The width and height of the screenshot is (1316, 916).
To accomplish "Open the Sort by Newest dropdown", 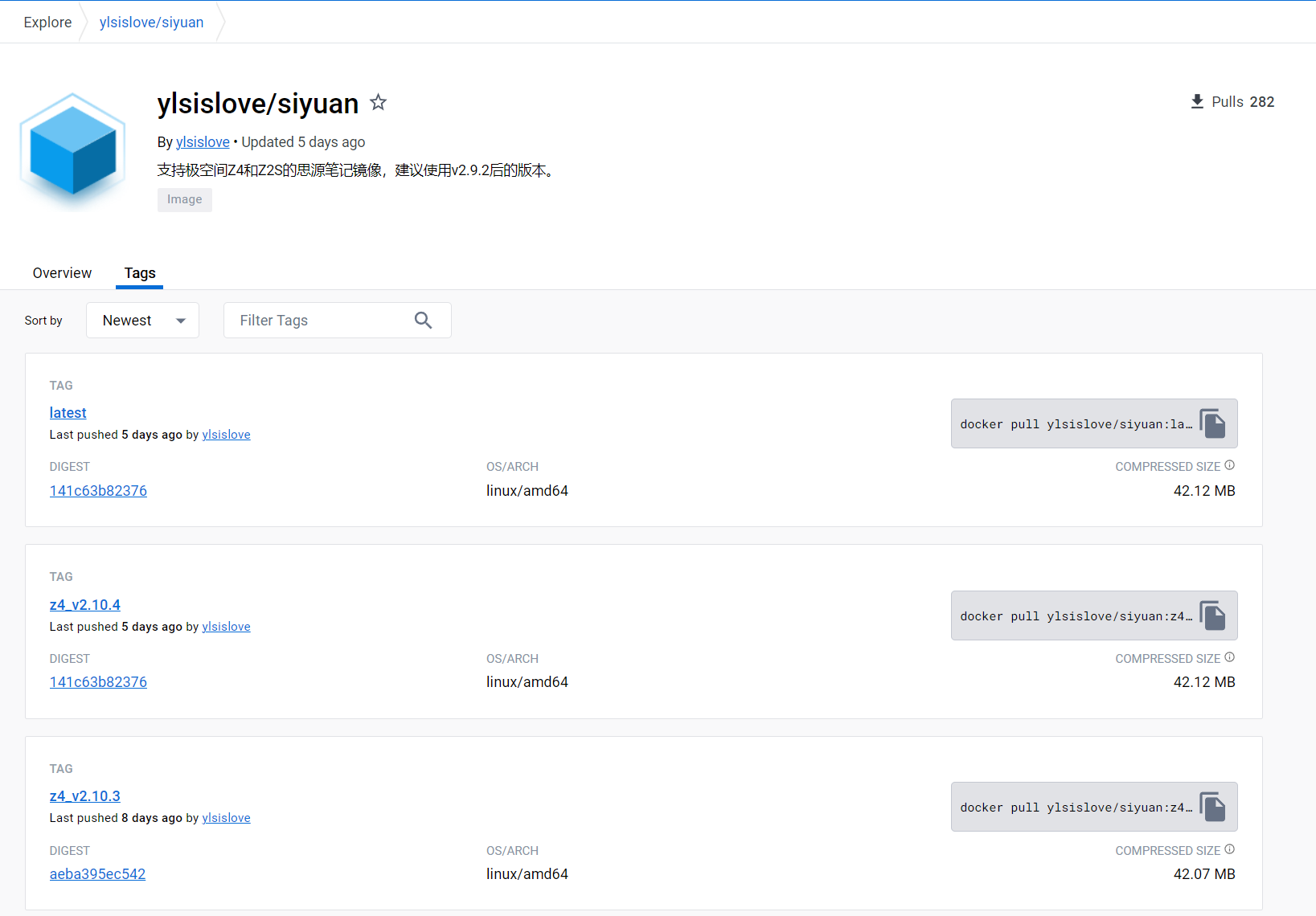I will click(142, 321).
